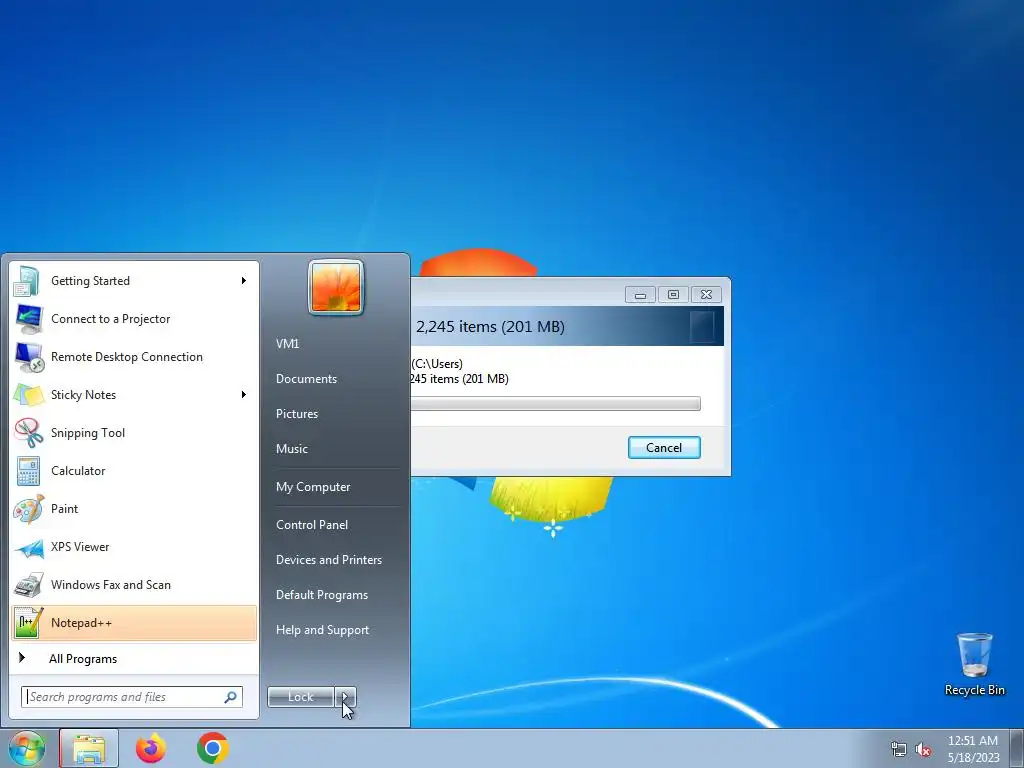The image size is (1024, 768).
Task: Click the network tray icon
Action: point(899,749)
